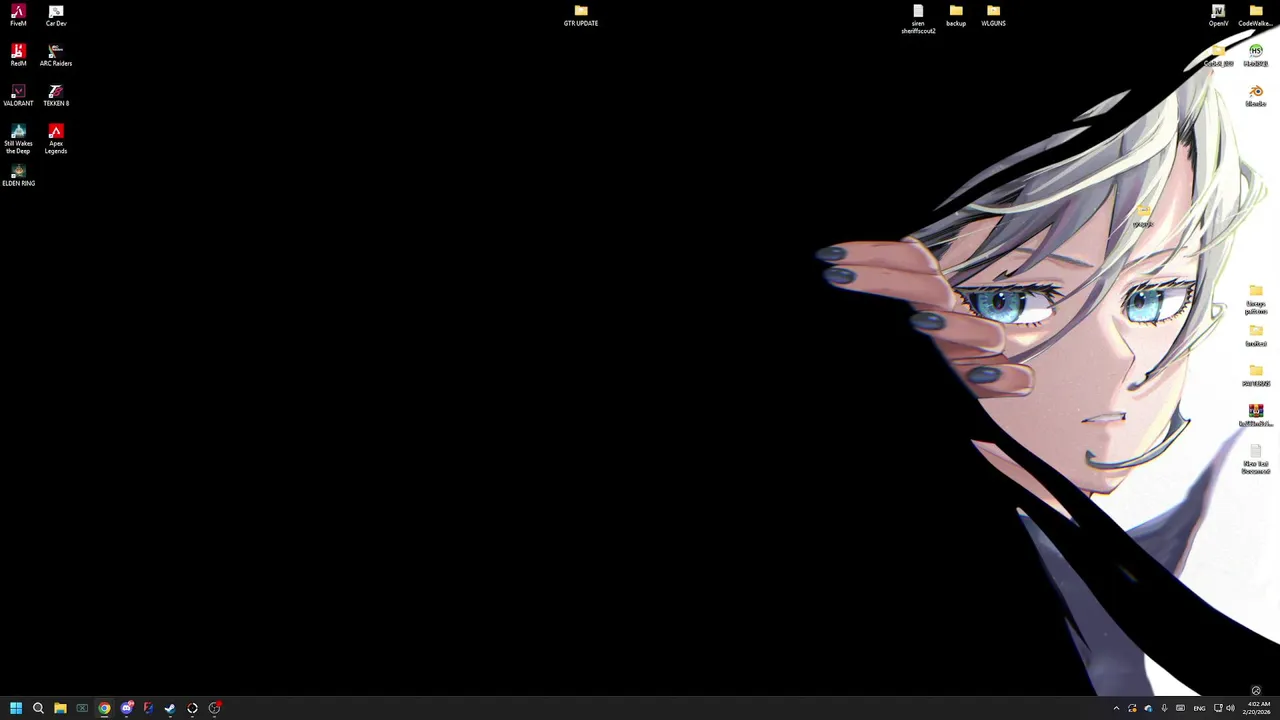The height and width of the screenshot is (720, 1280).
Task: Show hidden system tray icons
Action: tap(1116, 708)
